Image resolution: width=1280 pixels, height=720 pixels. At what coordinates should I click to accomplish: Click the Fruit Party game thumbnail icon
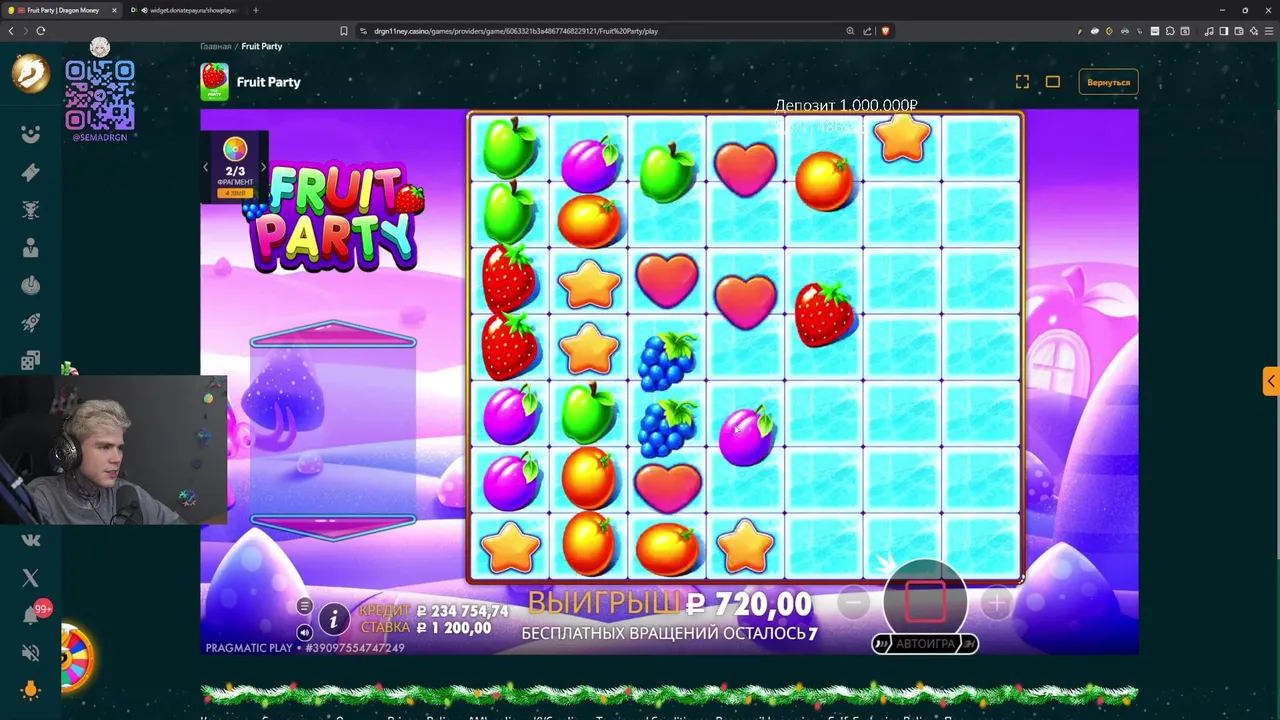214,82
